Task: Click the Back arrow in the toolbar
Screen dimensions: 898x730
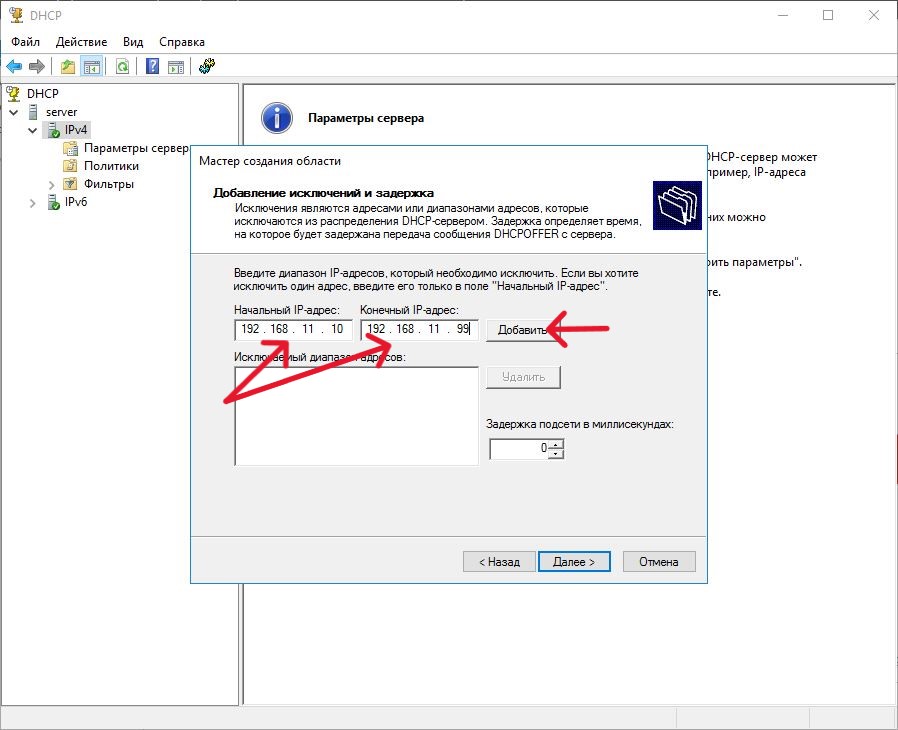Action: 14,67
